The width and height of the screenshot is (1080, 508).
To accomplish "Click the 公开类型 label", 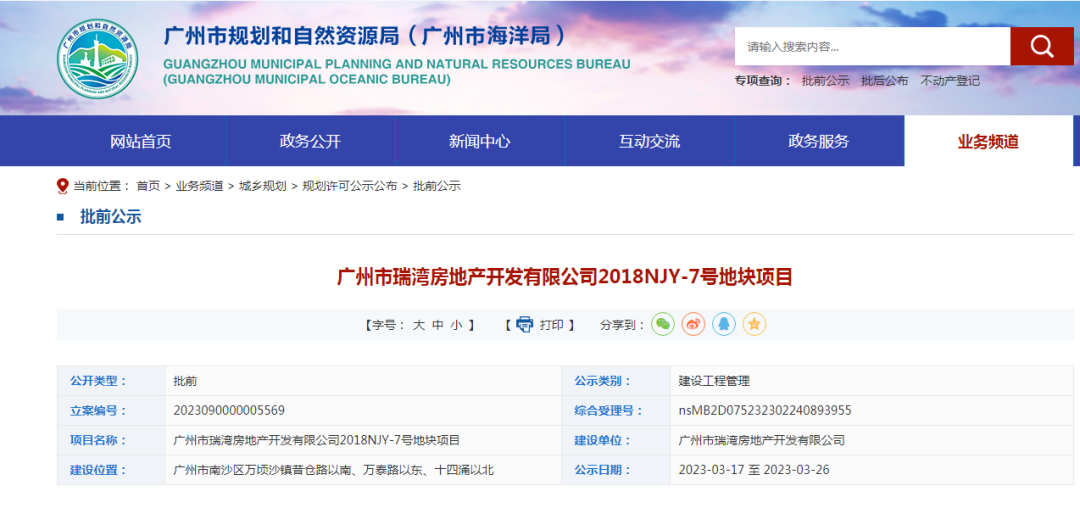I will tap(98, 381).
